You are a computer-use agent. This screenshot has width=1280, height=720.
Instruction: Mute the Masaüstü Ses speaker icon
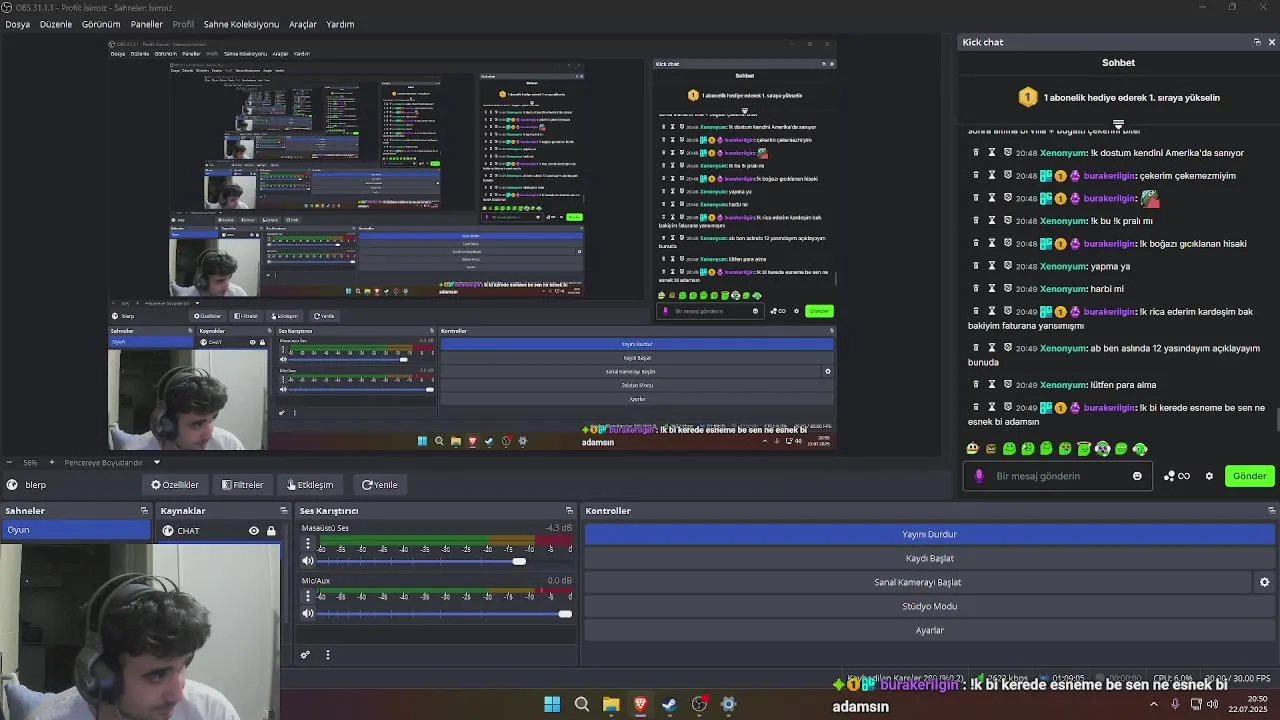(x=308, y=561)
